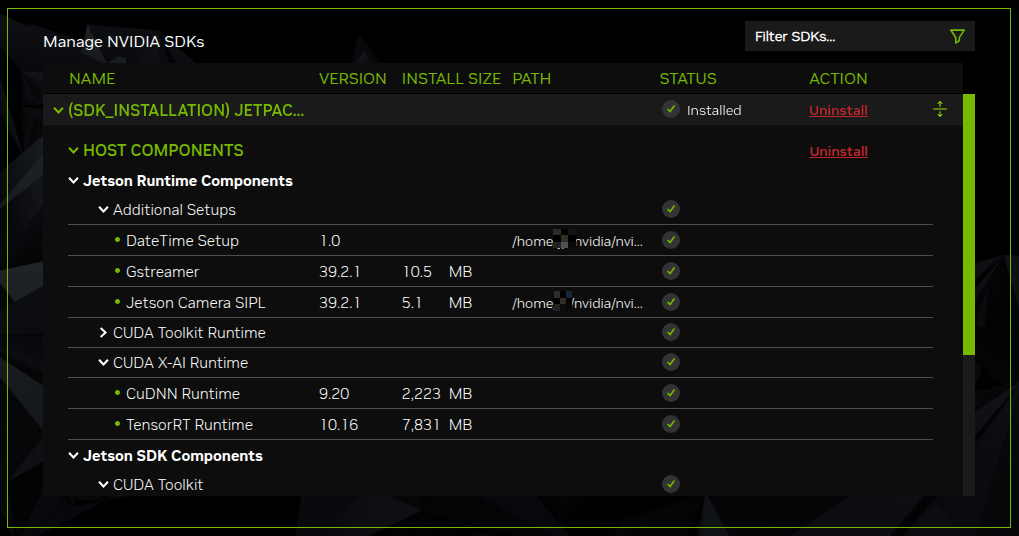Click the Filter SDKs input field
Screen dimensions: 1019x536
859,36
